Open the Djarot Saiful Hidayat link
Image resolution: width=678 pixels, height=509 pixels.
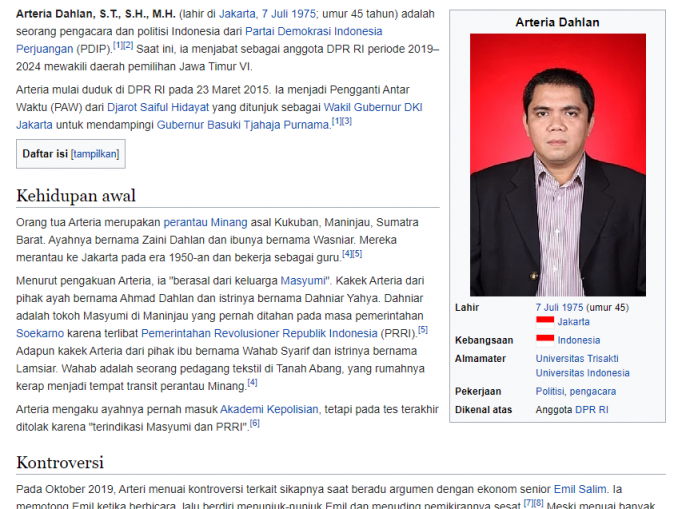[x=158, y=107]
